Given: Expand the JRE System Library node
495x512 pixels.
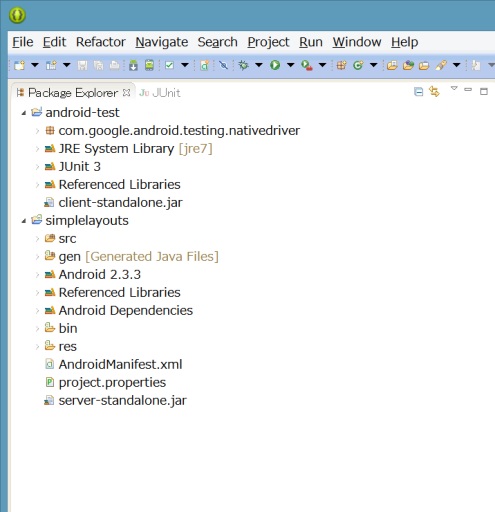Looking at the screenshot, I should point(37,149).
